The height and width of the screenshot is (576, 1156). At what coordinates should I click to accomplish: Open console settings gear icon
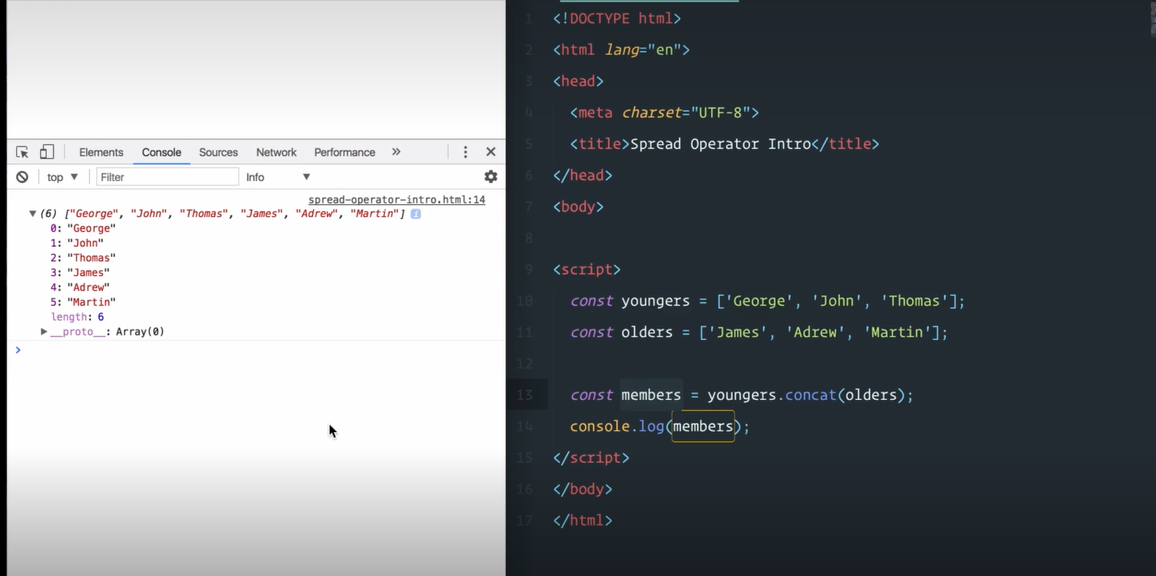tap(490, 177)
